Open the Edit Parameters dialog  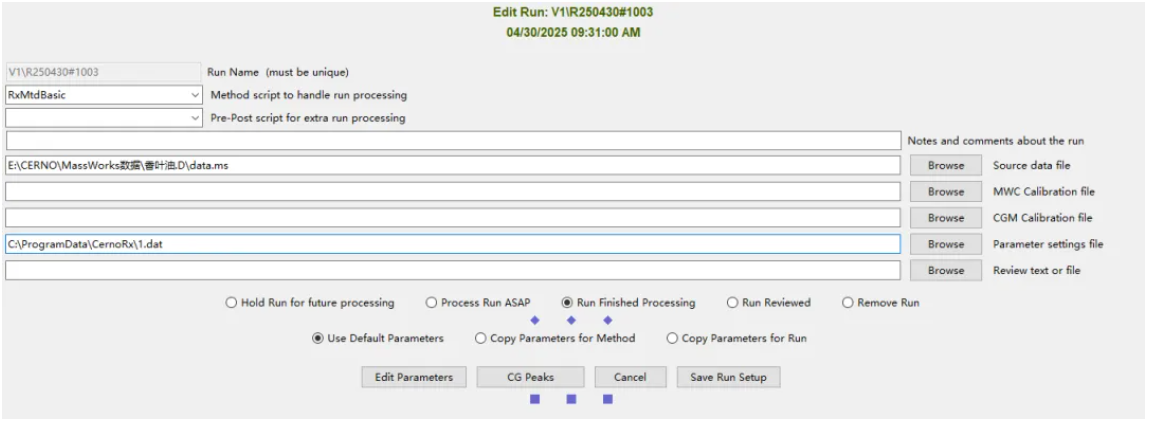413,377
